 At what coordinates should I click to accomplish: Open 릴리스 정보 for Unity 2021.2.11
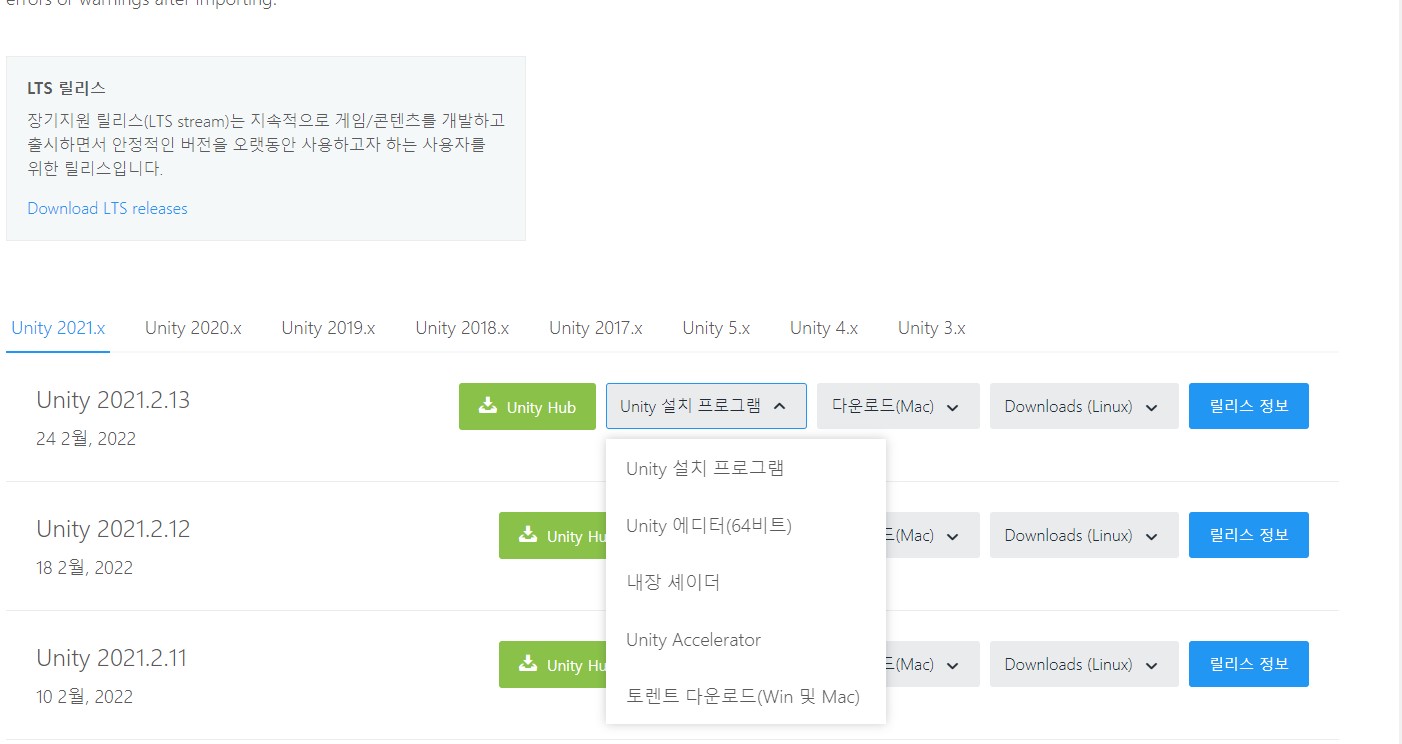[1249, 664]
